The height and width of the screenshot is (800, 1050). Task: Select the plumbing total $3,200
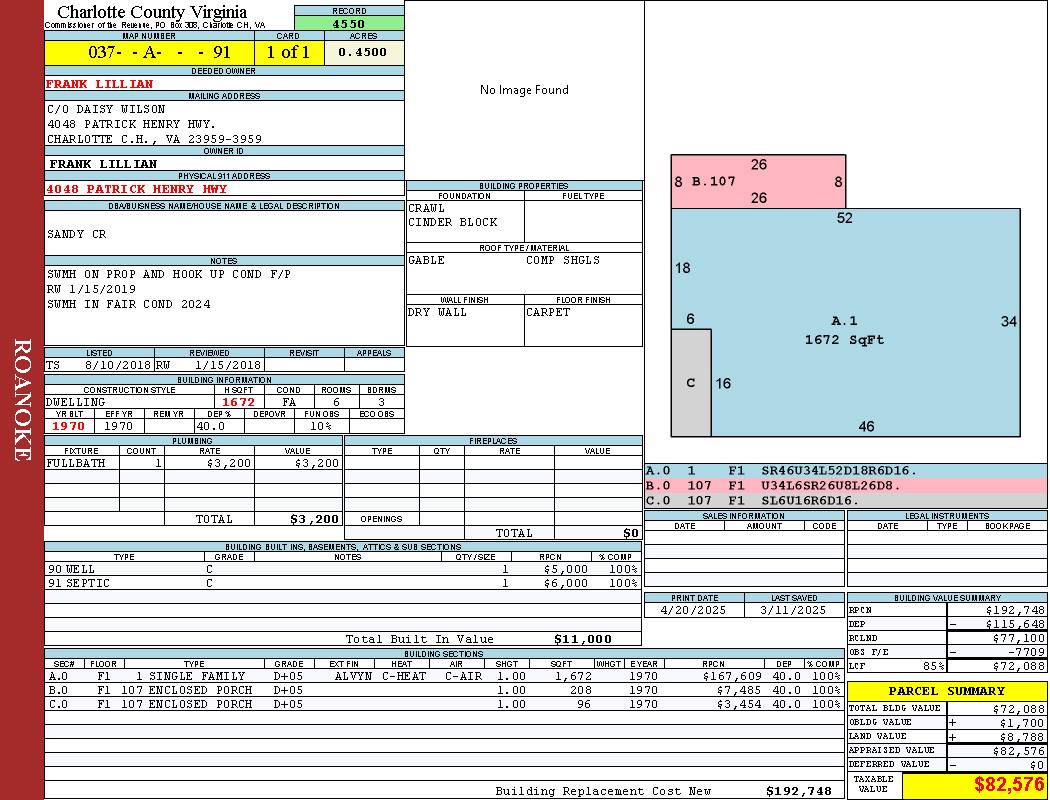[314, 519]
